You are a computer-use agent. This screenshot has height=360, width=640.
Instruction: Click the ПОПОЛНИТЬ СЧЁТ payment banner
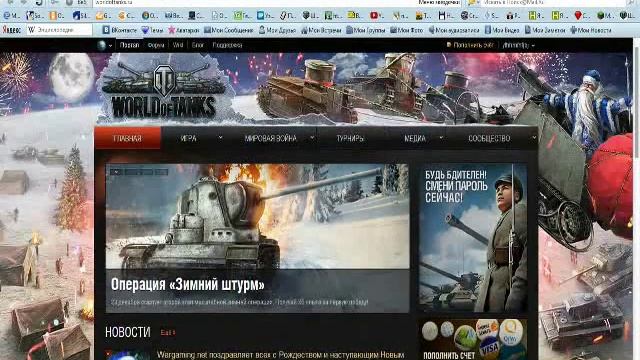(x=473, y=339)
